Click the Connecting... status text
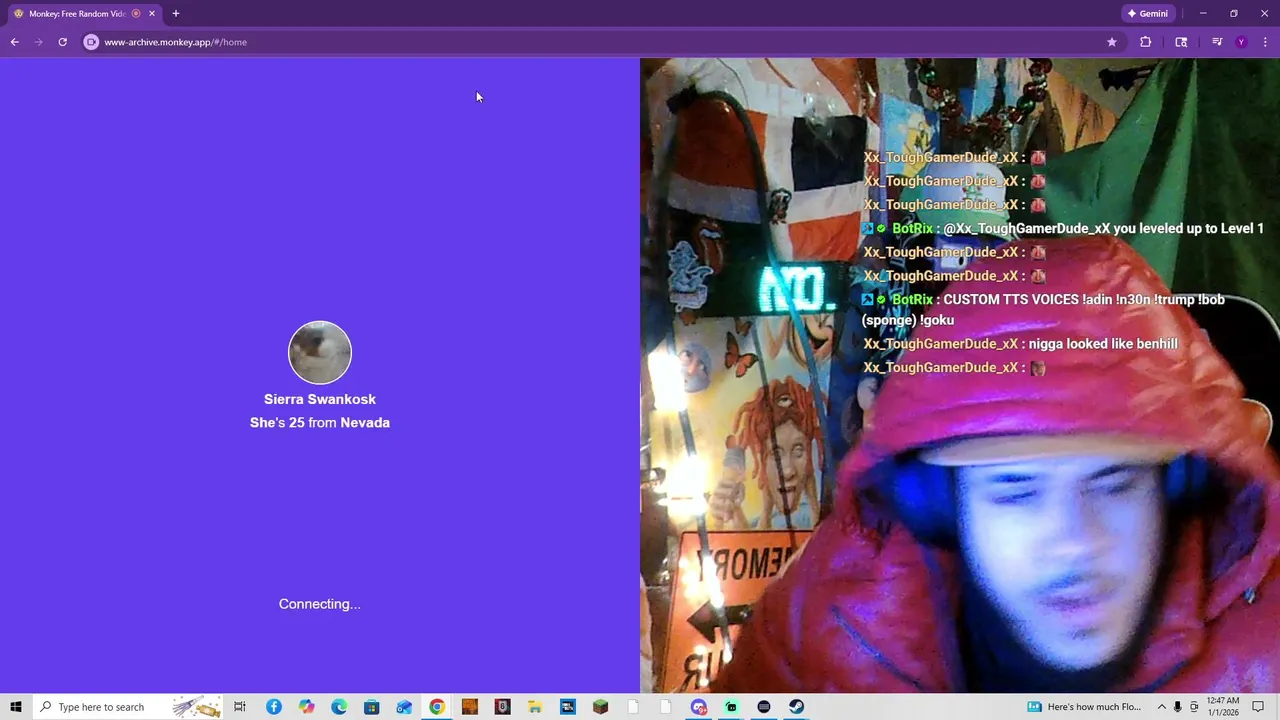The width and height of the screenshot is (1280, 720). (x=320, y=604)
